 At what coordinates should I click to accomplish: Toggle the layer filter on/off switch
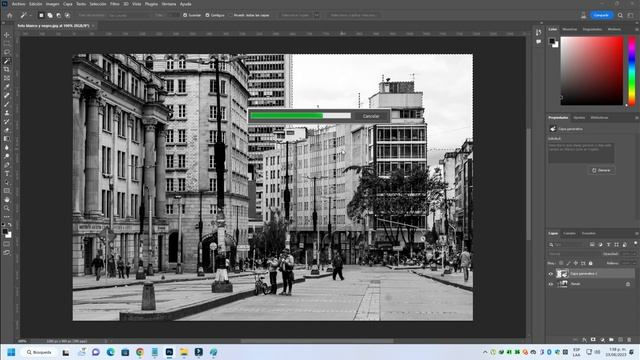click(636, 244)
